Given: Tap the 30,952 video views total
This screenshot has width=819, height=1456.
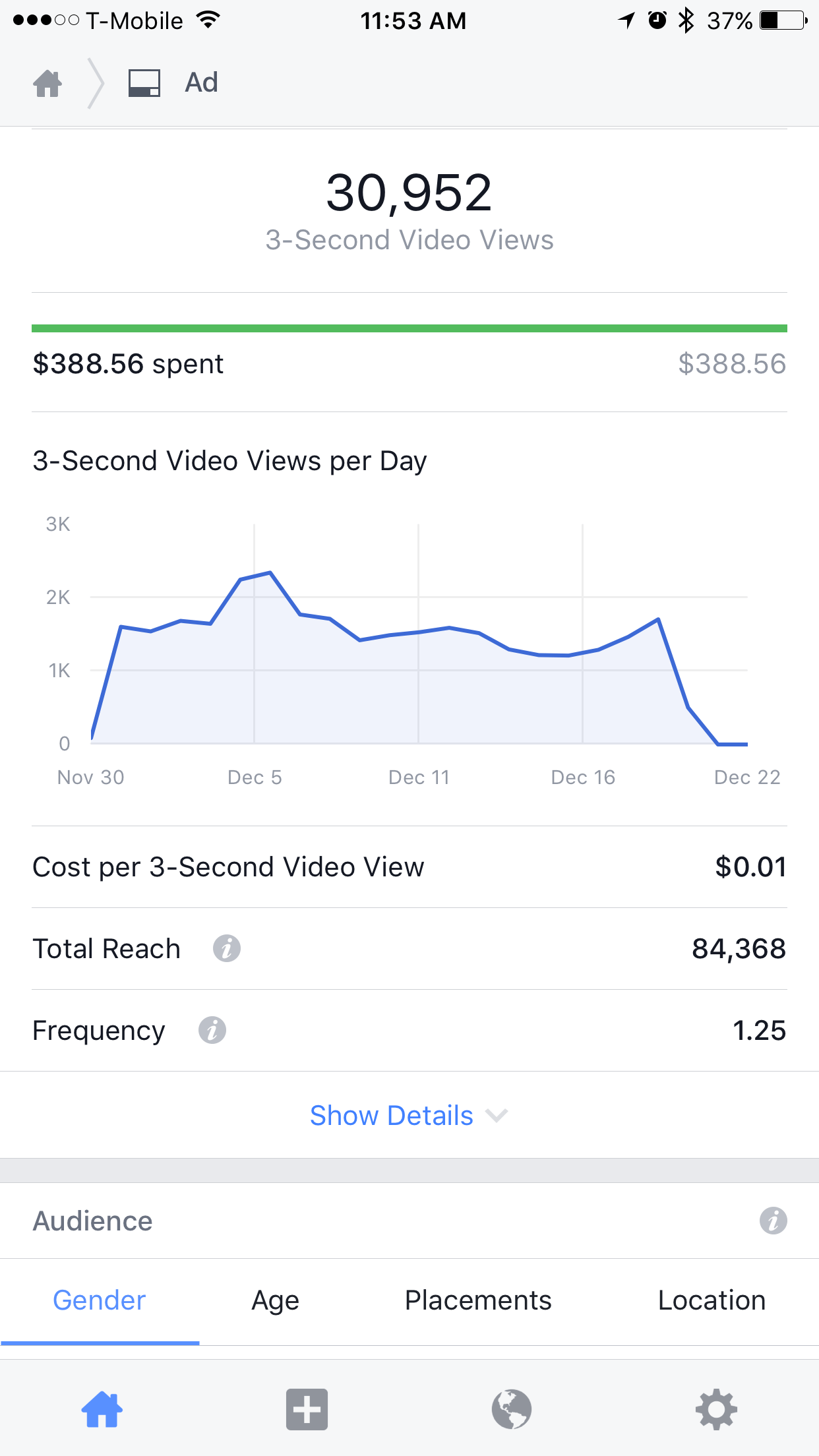Looking at the screenshot, I should pos(409,193).
